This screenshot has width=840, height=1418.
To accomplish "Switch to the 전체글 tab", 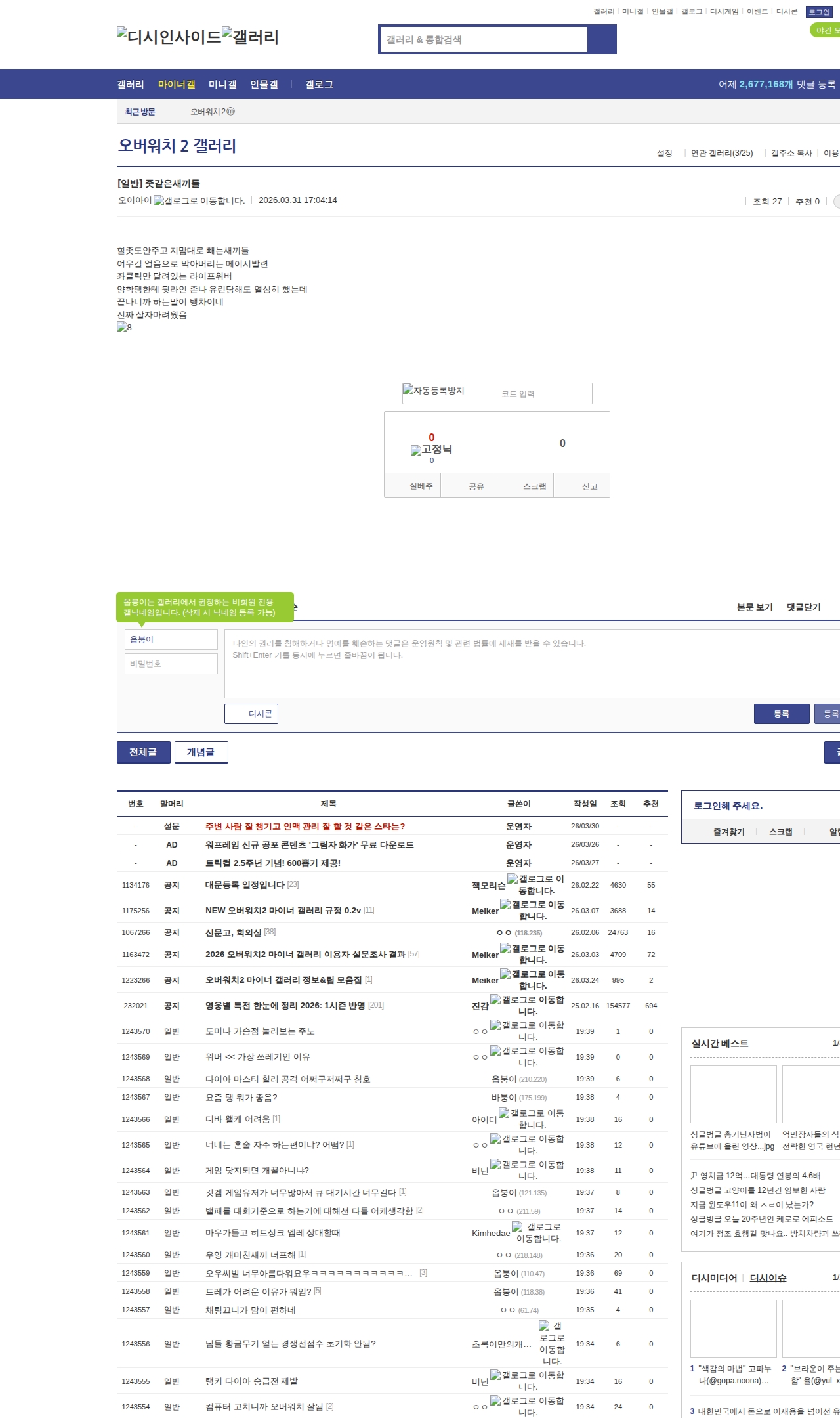I will [x=144, y=752].
